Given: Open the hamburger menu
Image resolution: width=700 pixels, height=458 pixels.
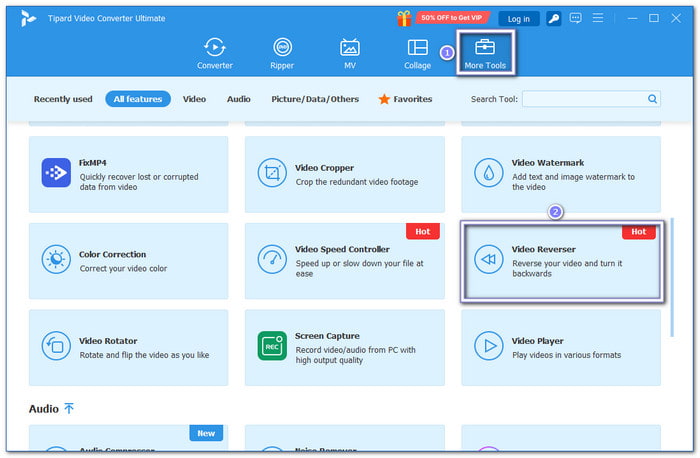Looking at the screenshot, I should pyautogui.click(x=598, y=18).
